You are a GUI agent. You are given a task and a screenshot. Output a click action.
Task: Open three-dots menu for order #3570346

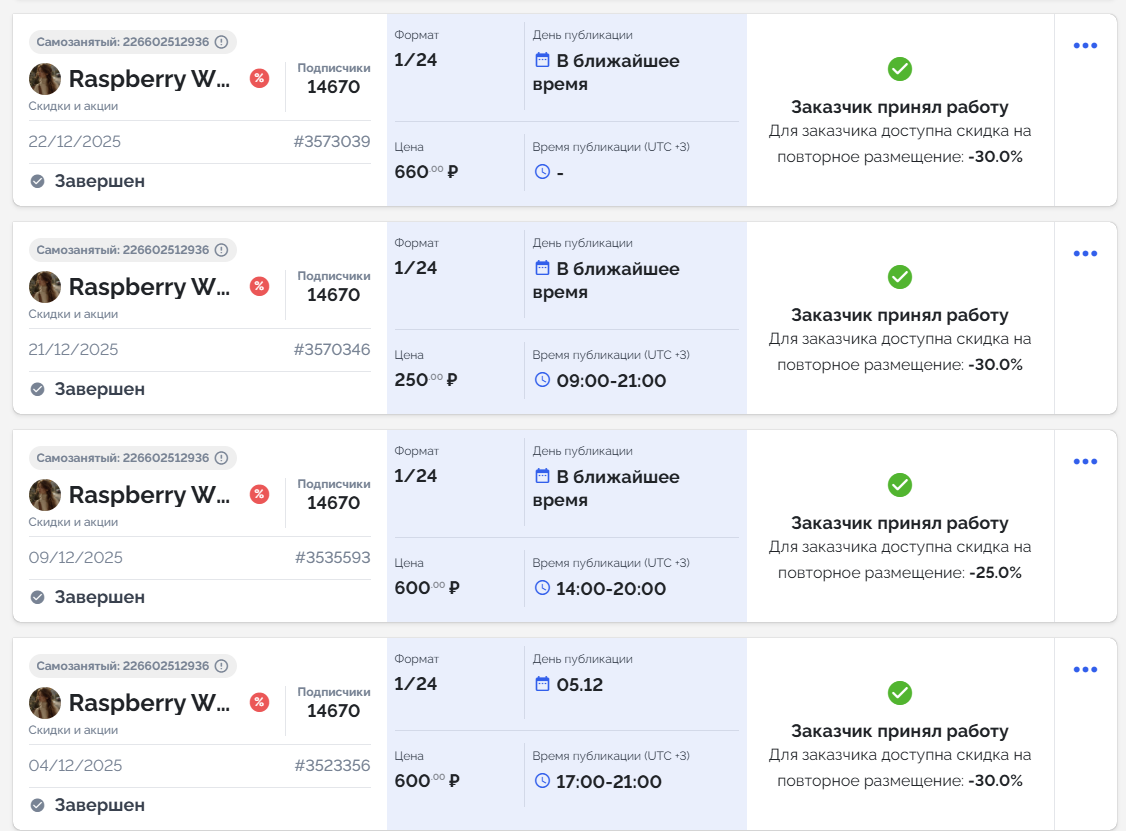1085,253
